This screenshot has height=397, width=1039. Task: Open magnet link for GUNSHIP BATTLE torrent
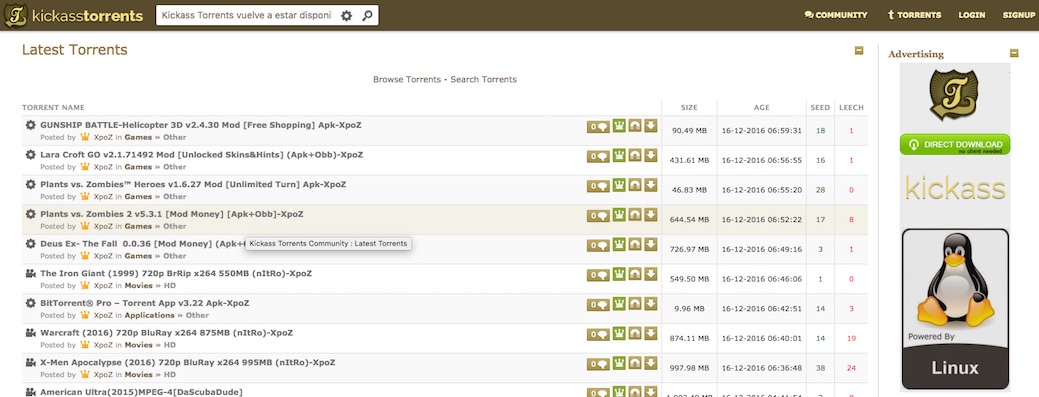tap(635, 126)
